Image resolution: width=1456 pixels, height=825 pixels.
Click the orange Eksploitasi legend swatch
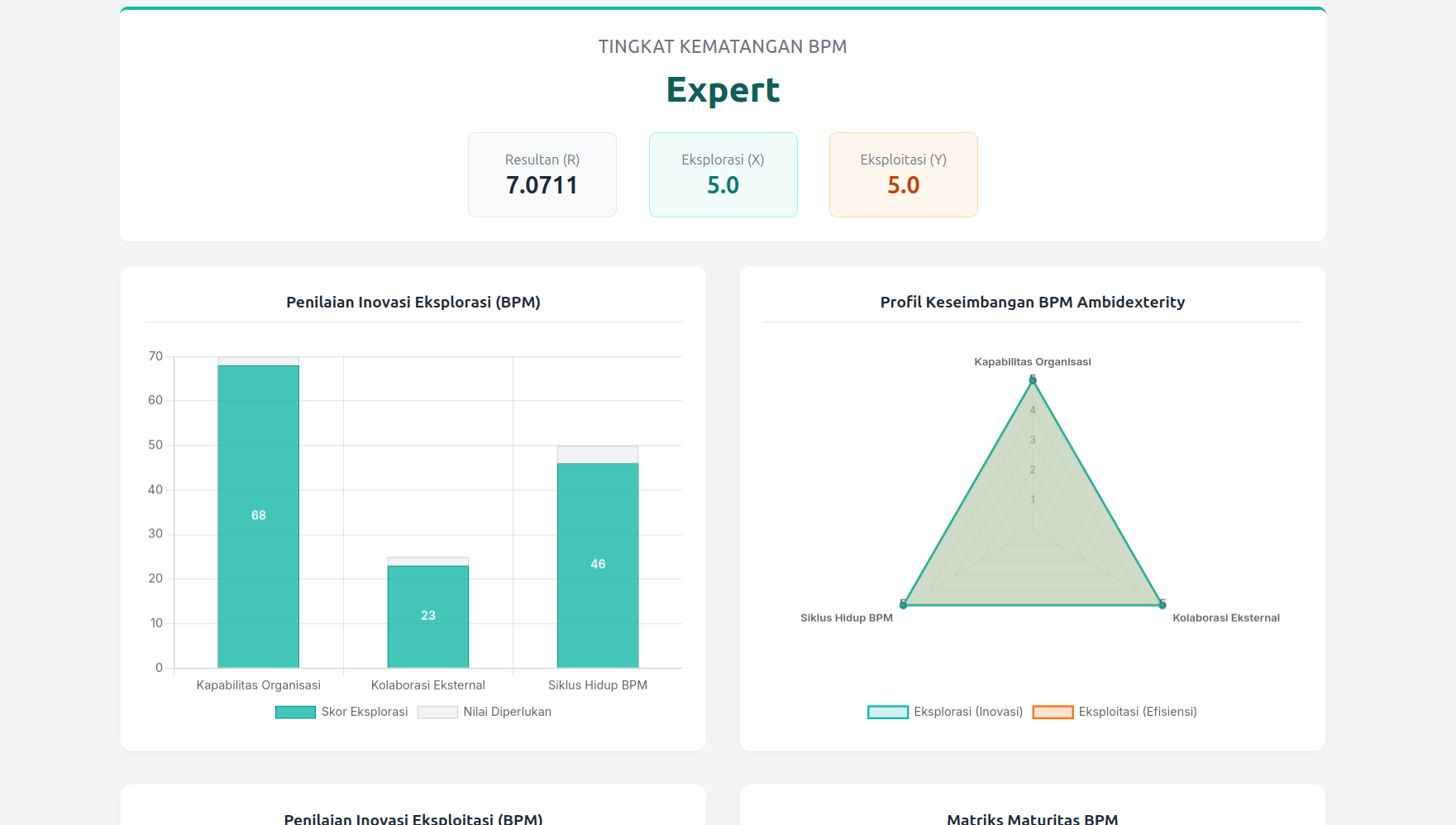coord(1053,713)
